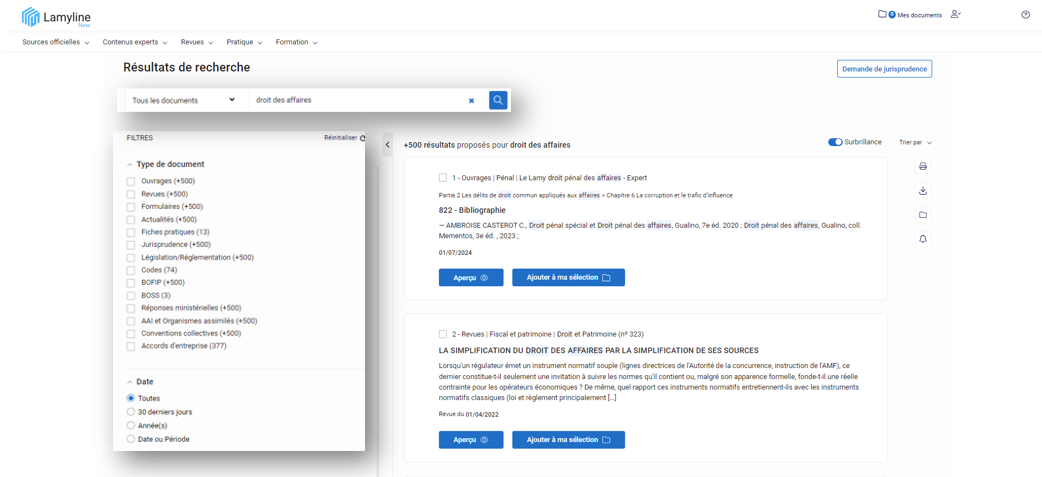Click the download results icon
The image size is (1042, 477).
[x=922, y=191]
